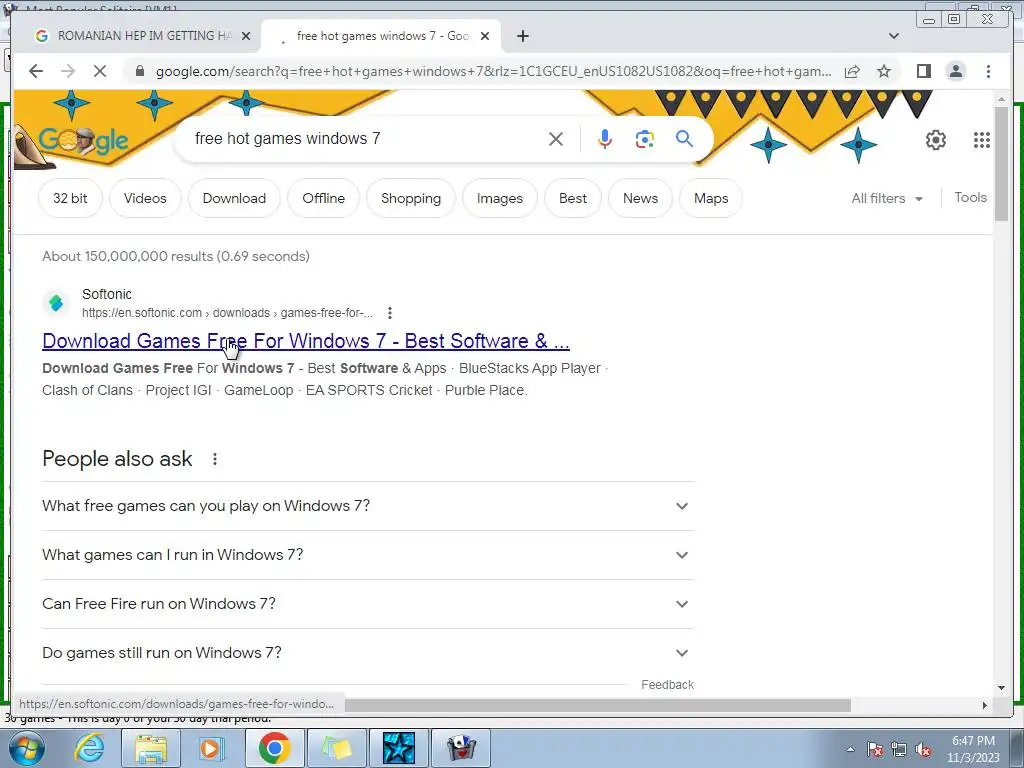The width and height of the screenshot is (1024, 768).
Task: Switch to News results
Action: click(x=640, y=198)
